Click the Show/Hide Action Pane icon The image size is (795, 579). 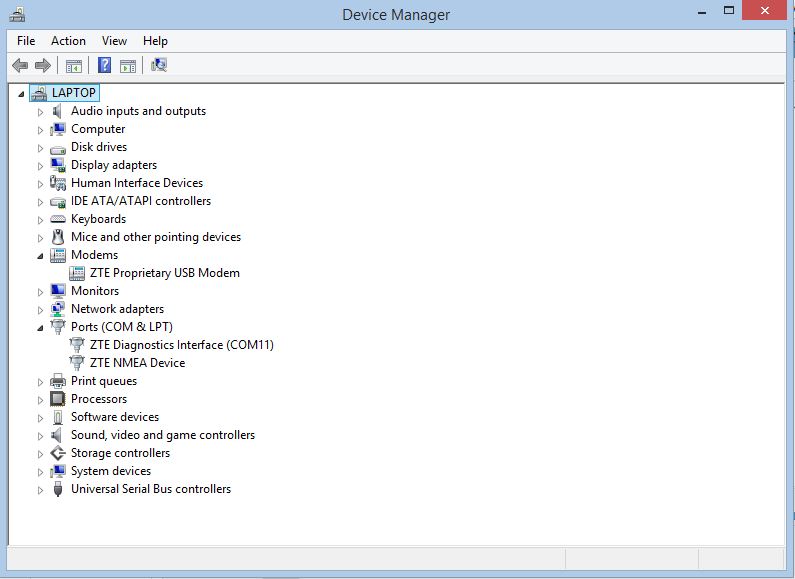[x=128, y=66]
